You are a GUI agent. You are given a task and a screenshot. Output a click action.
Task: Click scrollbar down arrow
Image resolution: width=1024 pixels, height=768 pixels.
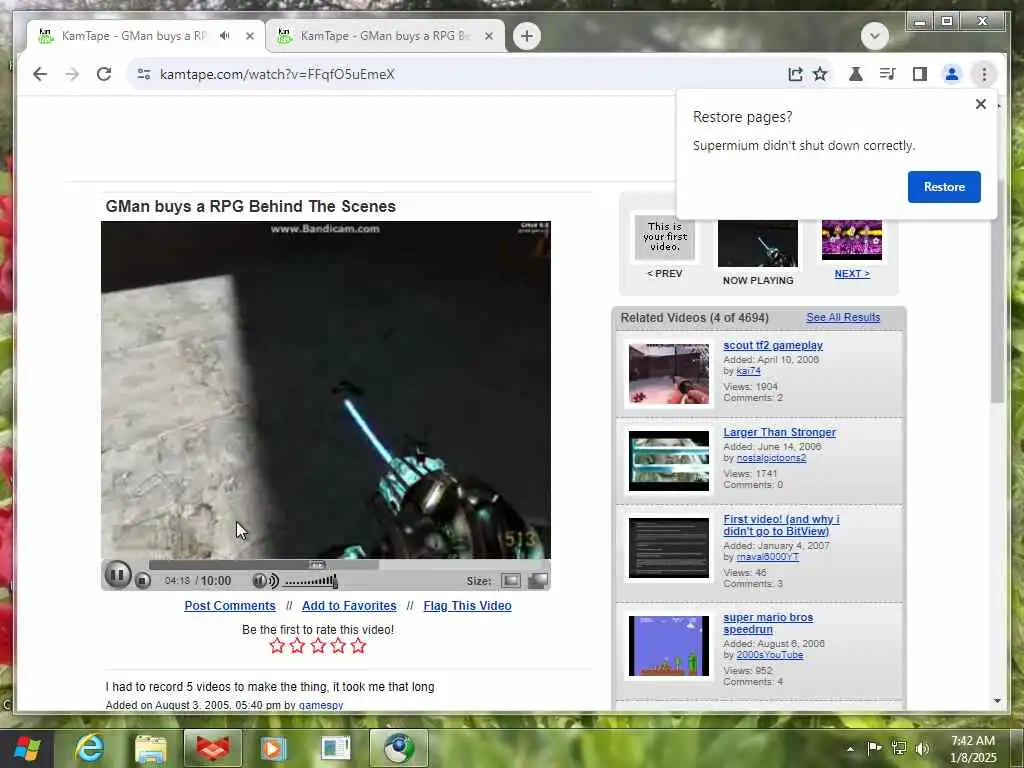click(997, 701)
